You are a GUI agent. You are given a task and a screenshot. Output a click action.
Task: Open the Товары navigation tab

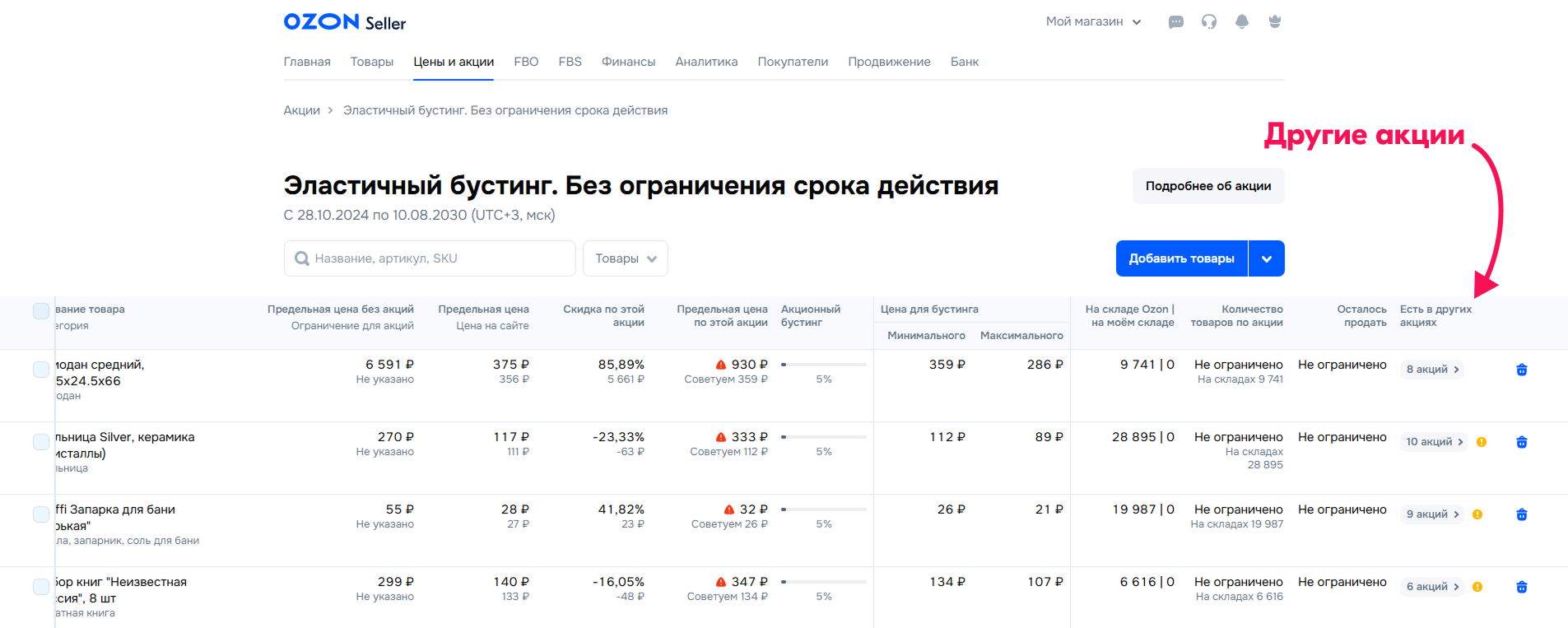pyautogui.click(x=372, y=62)
